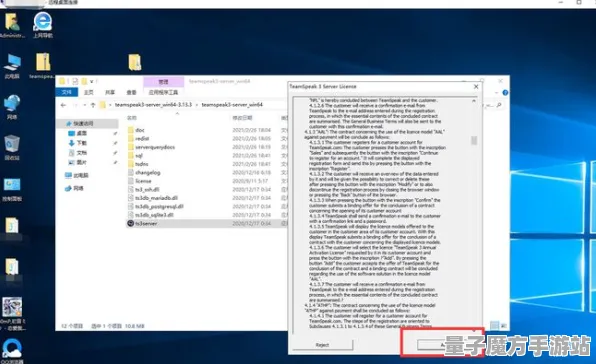Expand the ribbon using the chevron

pos(496,93)
